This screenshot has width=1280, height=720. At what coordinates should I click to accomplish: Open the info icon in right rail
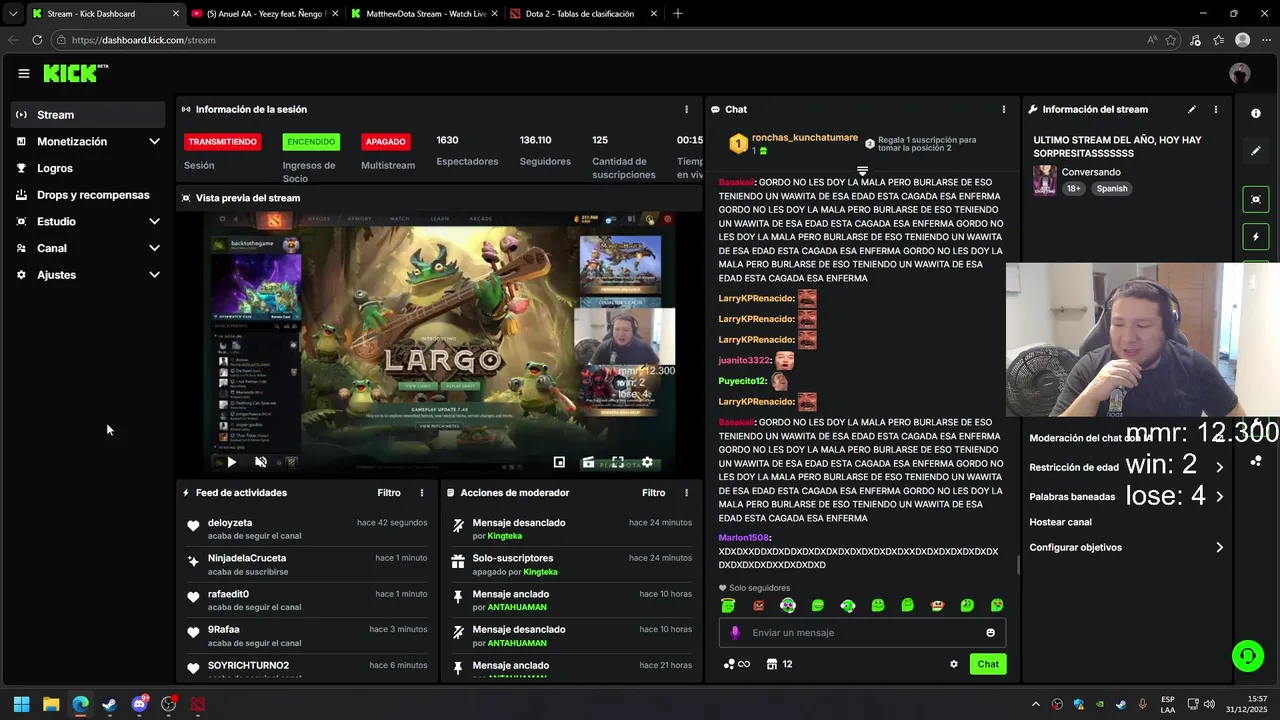tap(1256, 113)
